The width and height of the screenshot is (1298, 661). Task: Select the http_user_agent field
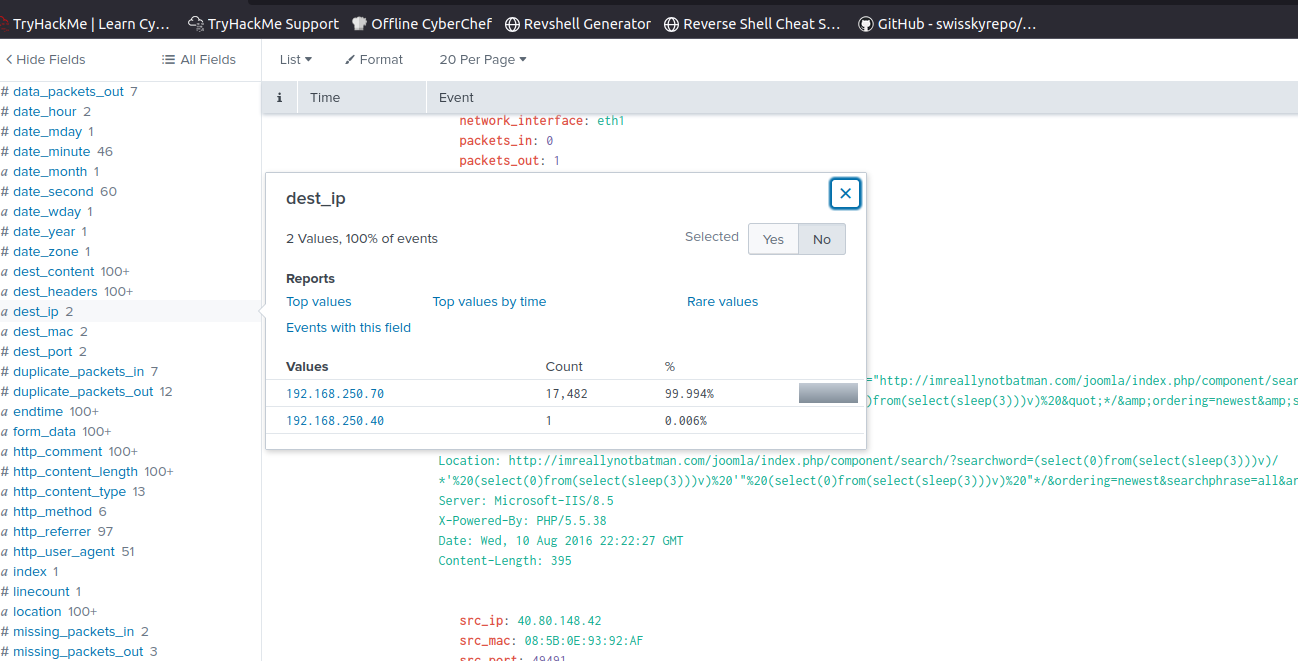63,552
